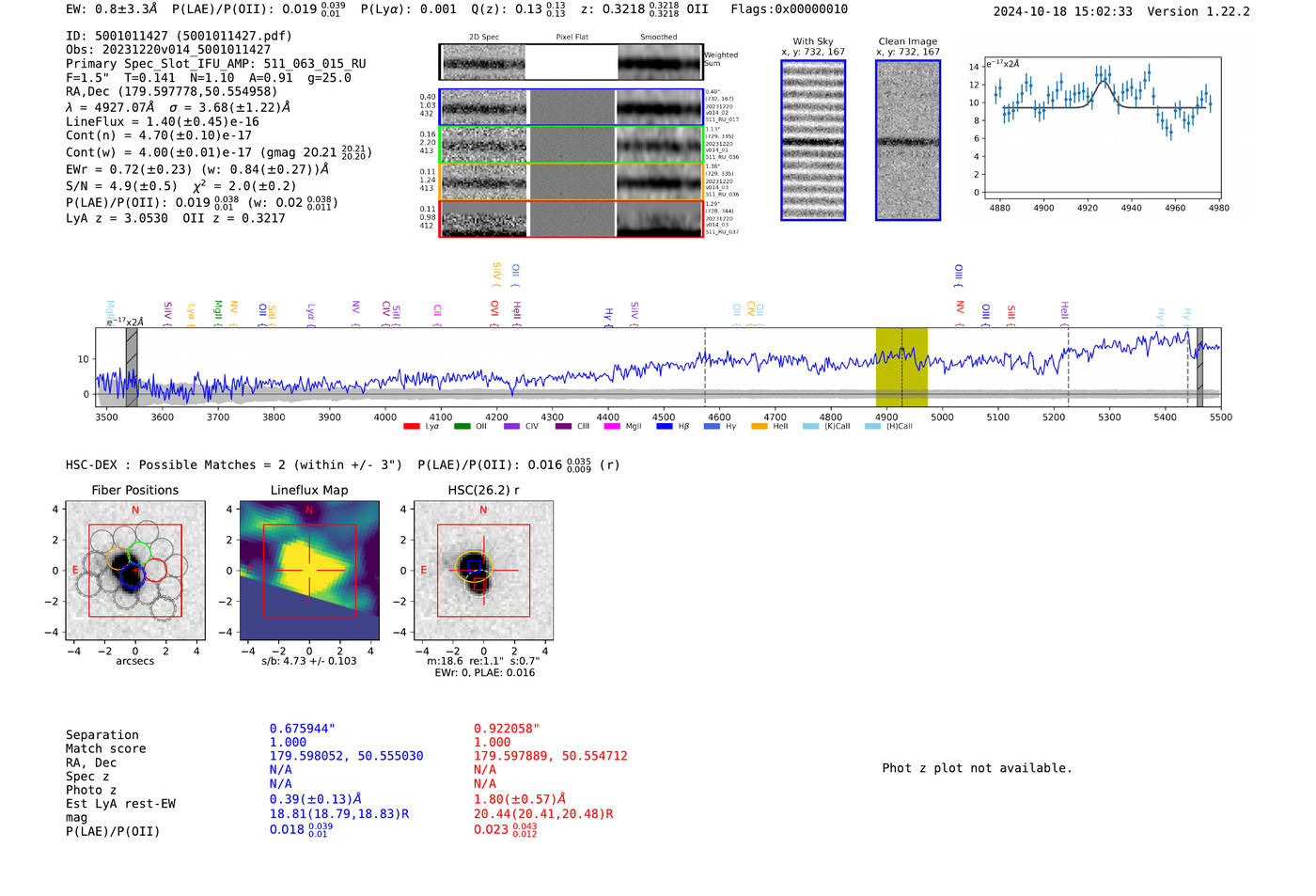Click the Pixel Flat column header
Screen dimensions: 1316x896
tap(572, 38)
